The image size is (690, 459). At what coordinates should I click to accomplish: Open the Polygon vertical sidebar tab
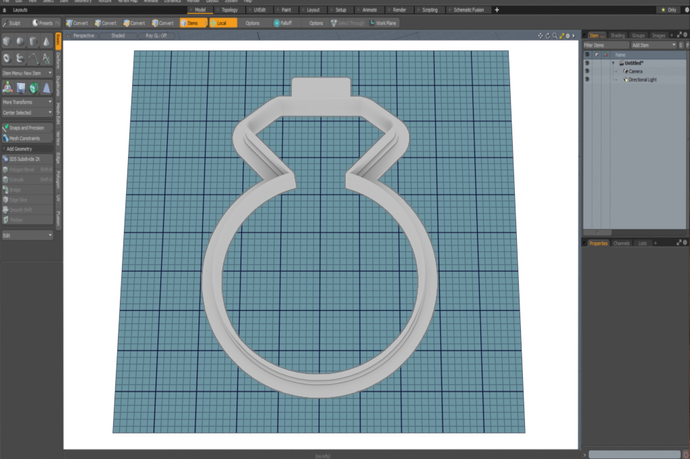coord(58,179)
